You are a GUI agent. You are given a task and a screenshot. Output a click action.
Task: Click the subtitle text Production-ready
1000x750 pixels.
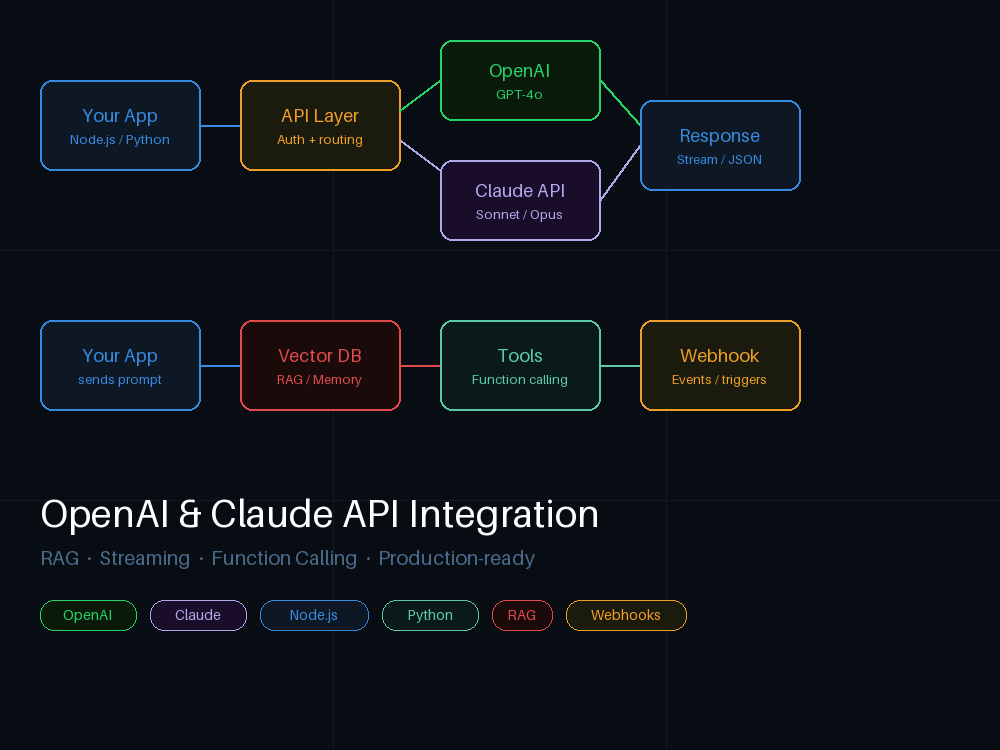click(457, 559)
